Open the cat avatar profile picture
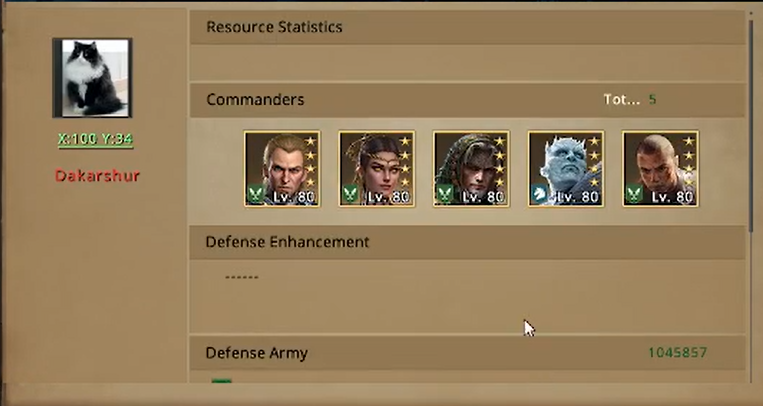Screen dimensions: 763x406 tap(92, 78)
